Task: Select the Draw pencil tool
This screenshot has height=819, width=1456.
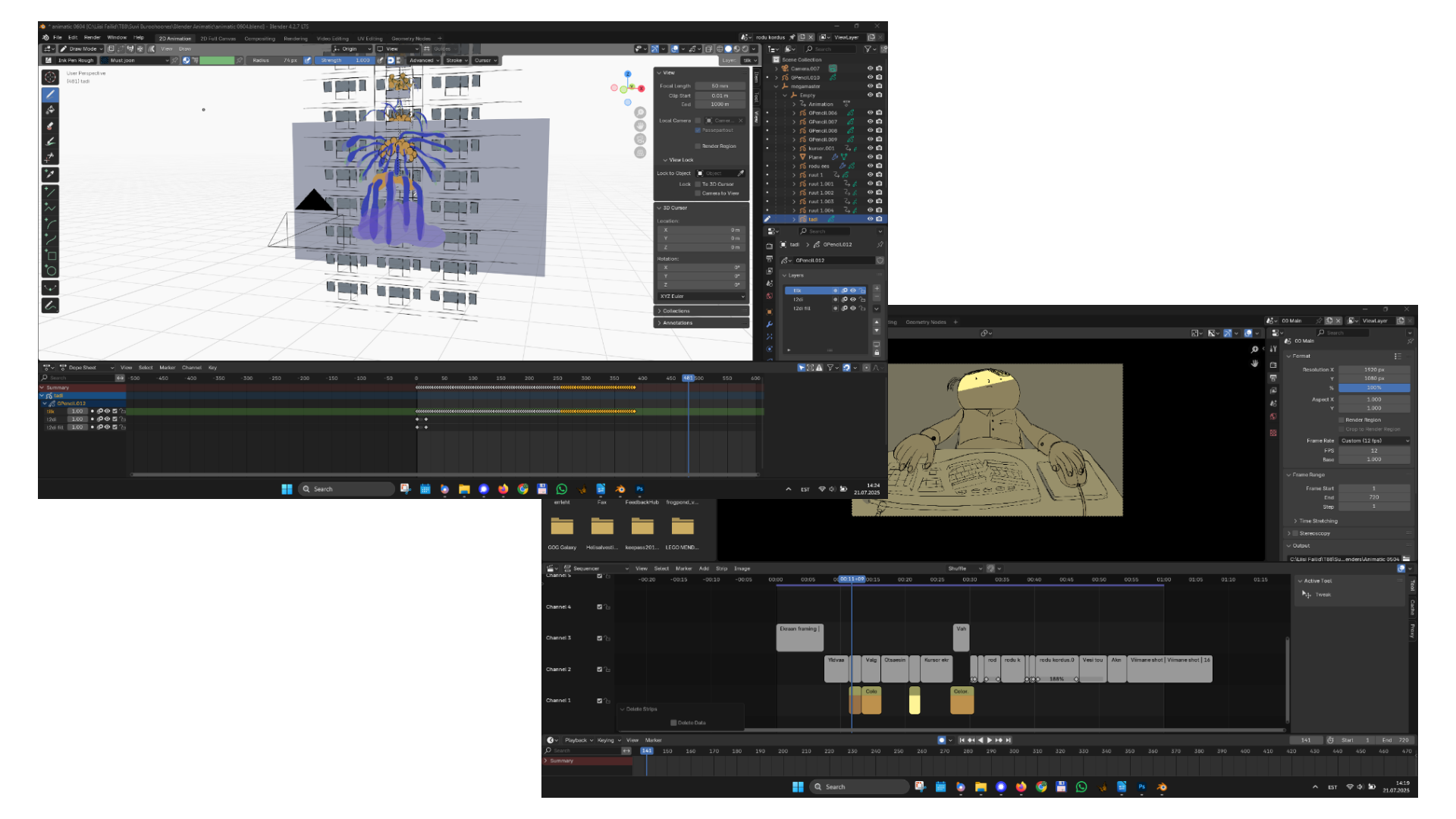Action: point(50,95)
